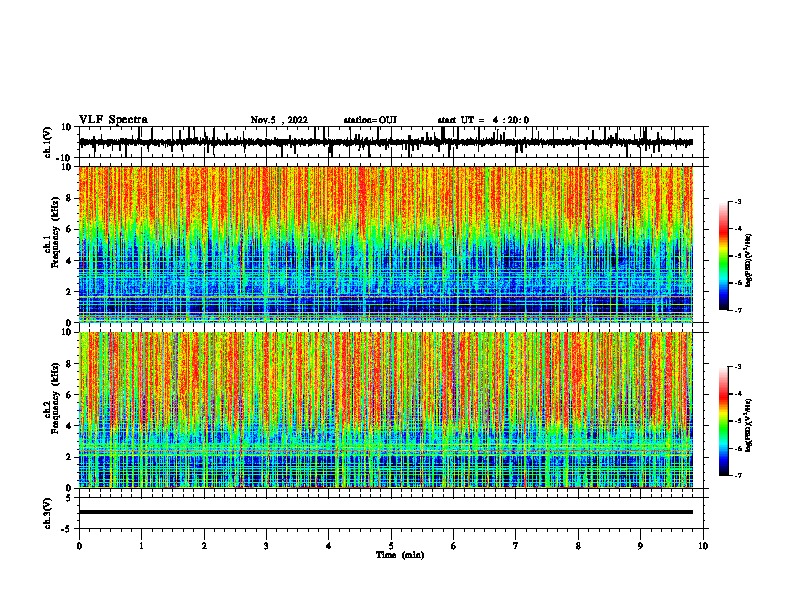Pick the ch.1 spectrogram color bar
This screenshot has width=792, height=612.
(x=723, y=256)
